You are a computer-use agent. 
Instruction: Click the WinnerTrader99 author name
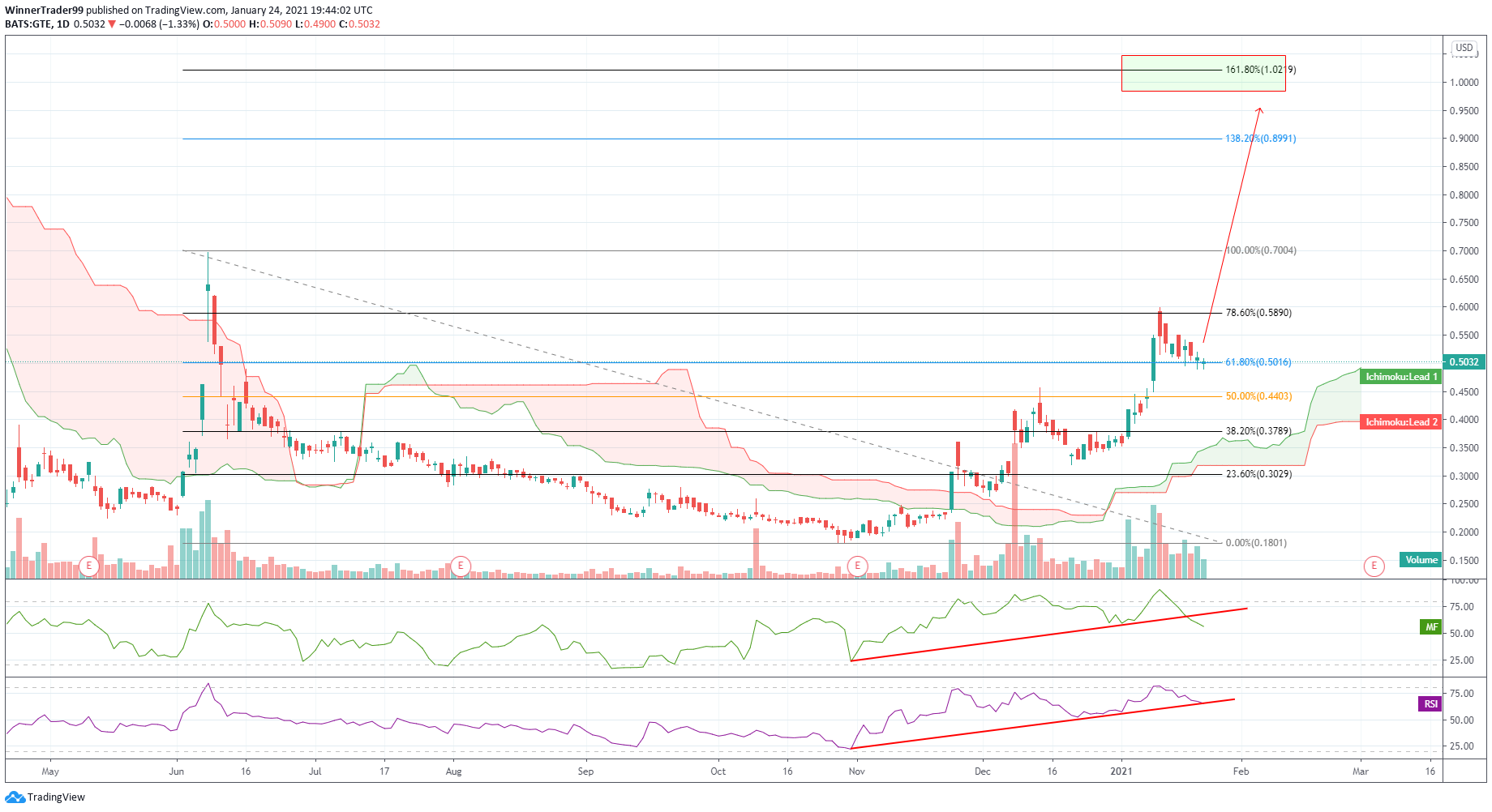(x=44, y=11)
